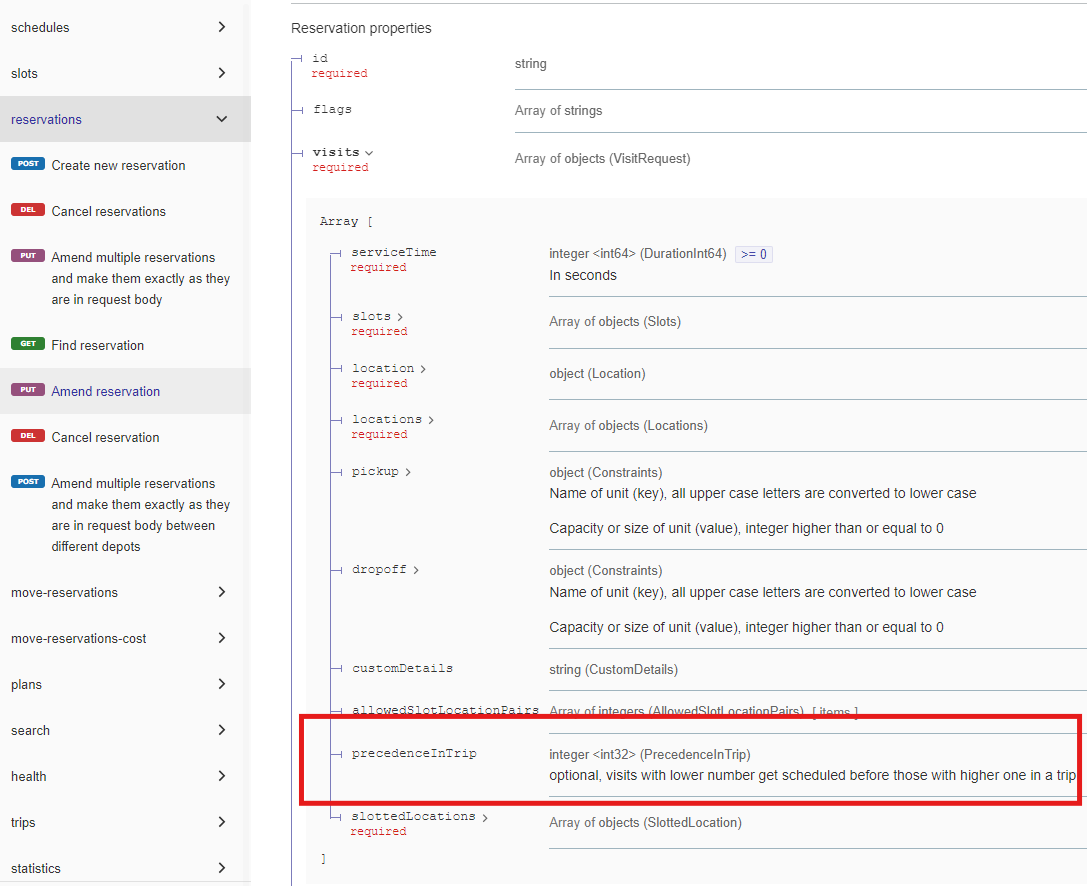Collapse the reservations sidebar section
Screen dimensions: 1087x886
click(x=221, y=119)
